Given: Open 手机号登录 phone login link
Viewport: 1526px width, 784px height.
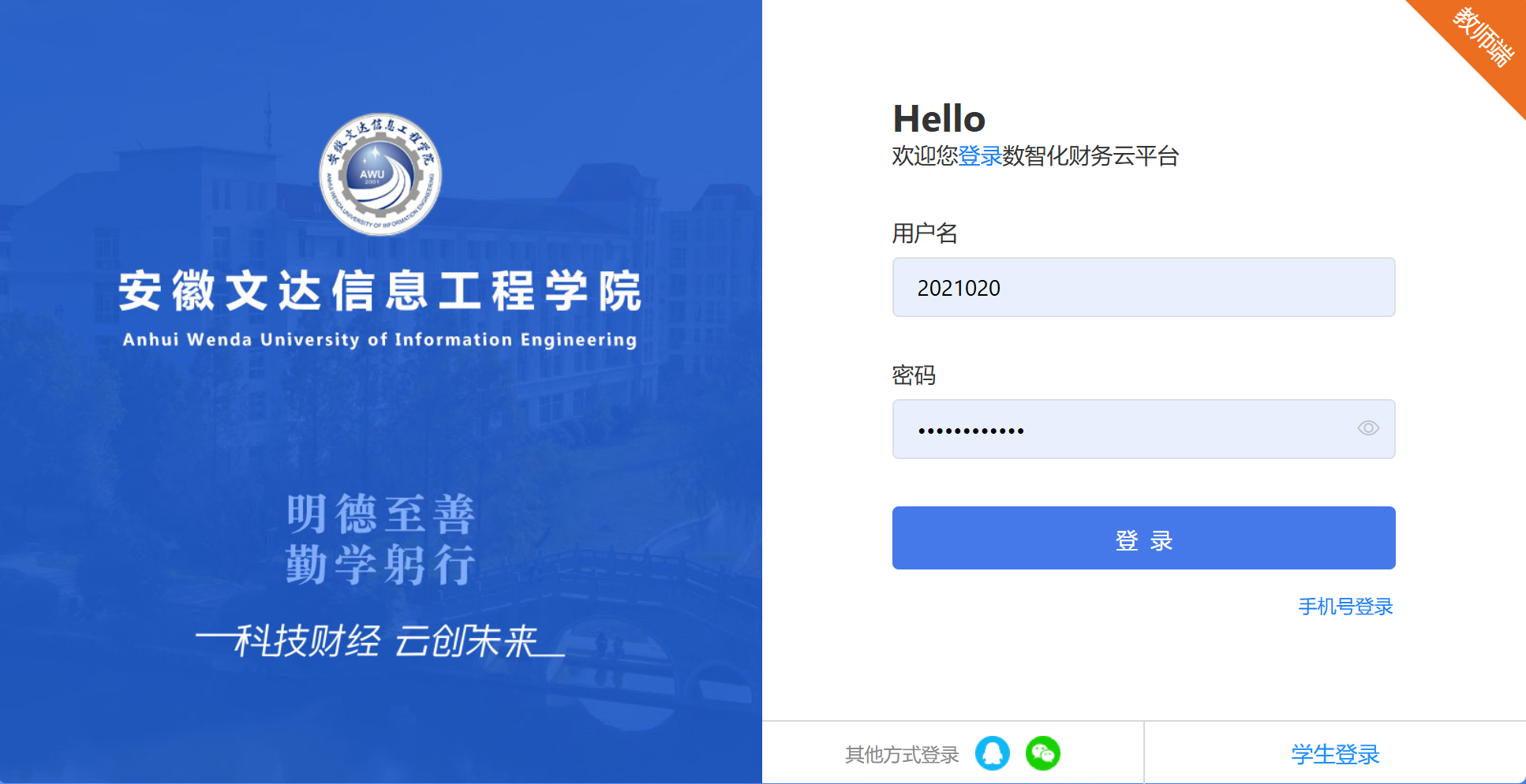Looking at the screenshot, I should click(x=1345, y=607).
